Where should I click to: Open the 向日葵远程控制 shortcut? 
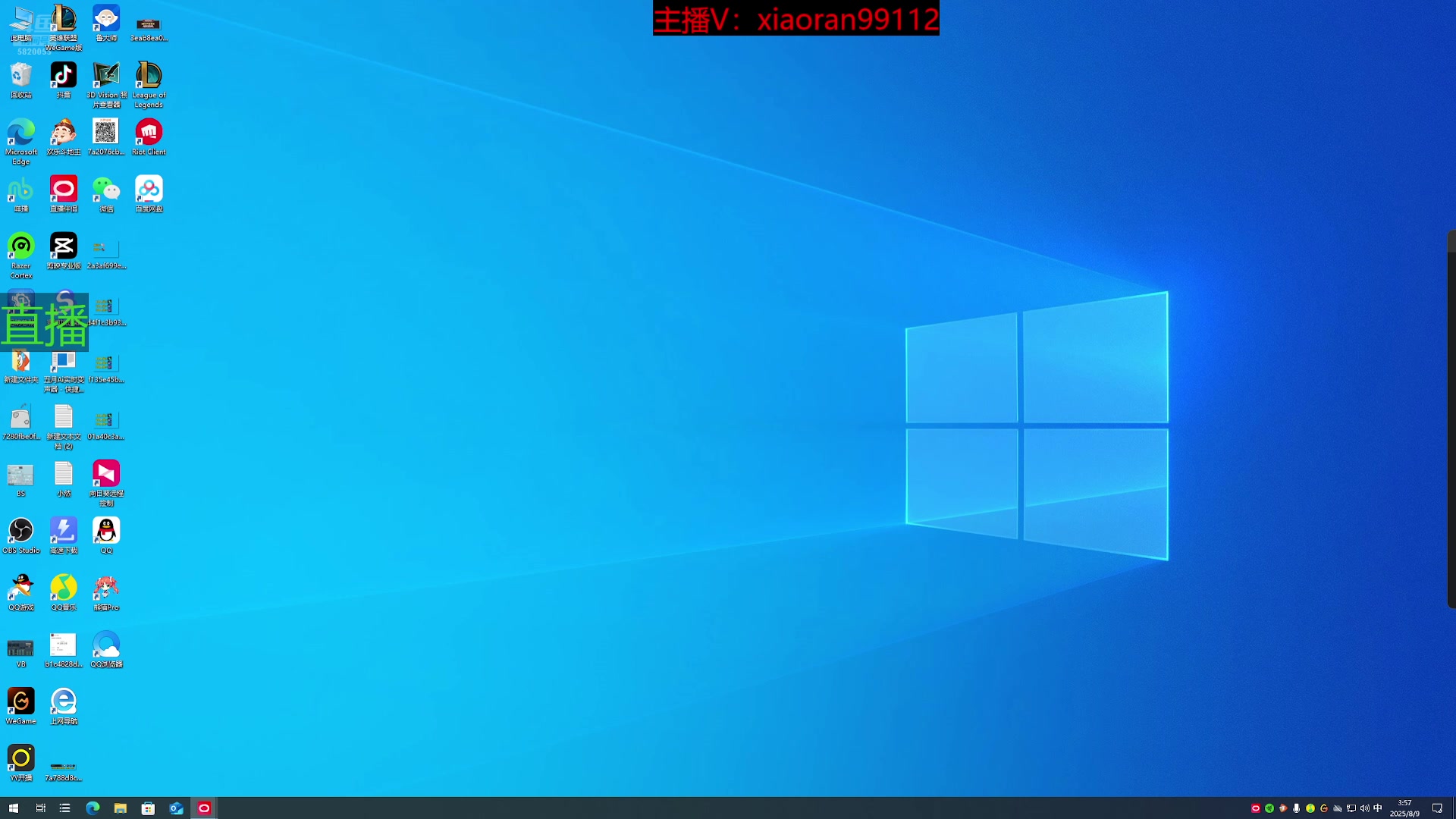click(106, 483)
